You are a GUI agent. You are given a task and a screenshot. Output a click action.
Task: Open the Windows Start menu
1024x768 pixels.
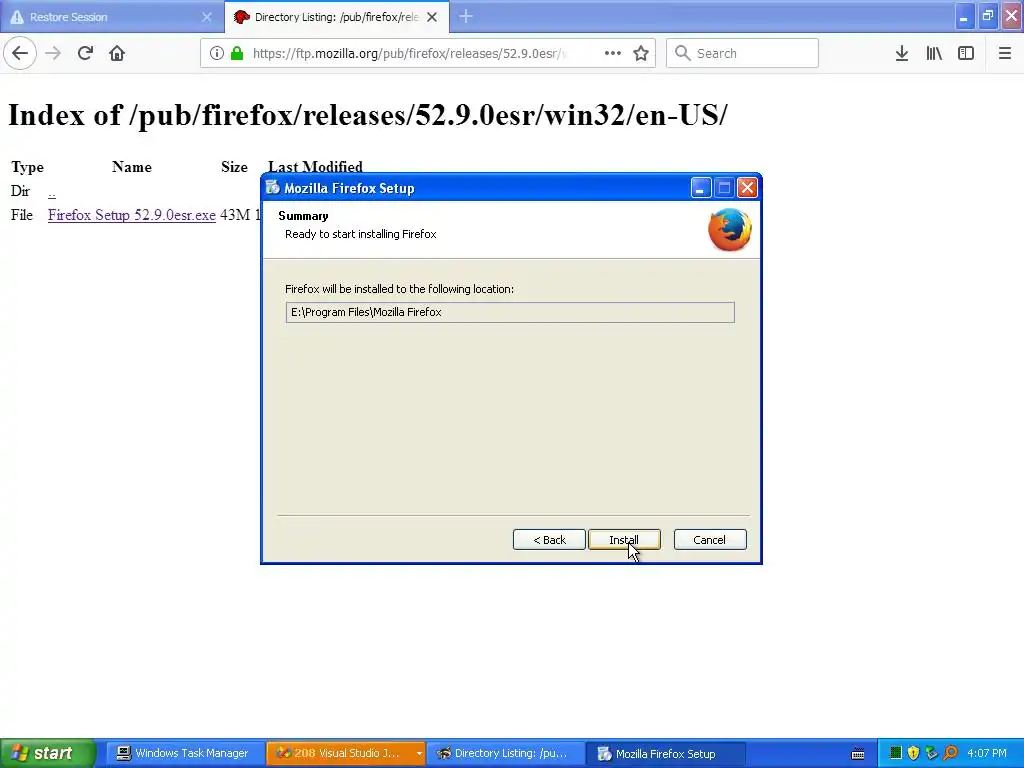tap(48, 753)
